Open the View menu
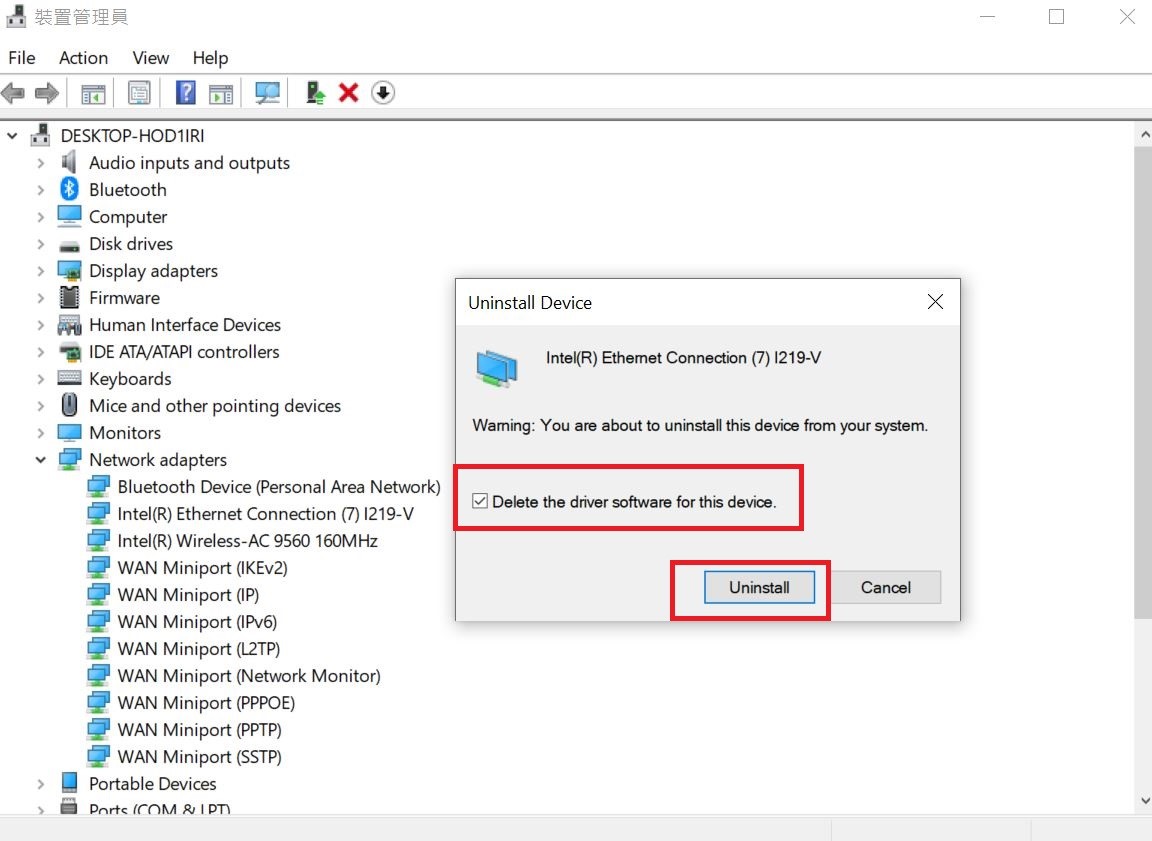This screenshot has width=1152, height=841. click(x=151, y=58)
